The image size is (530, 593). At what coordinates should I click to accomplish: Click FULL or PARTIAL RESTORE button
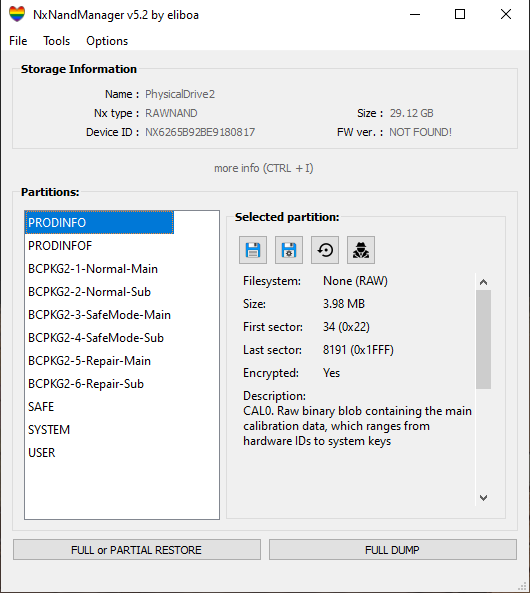(x=137, y=550)
